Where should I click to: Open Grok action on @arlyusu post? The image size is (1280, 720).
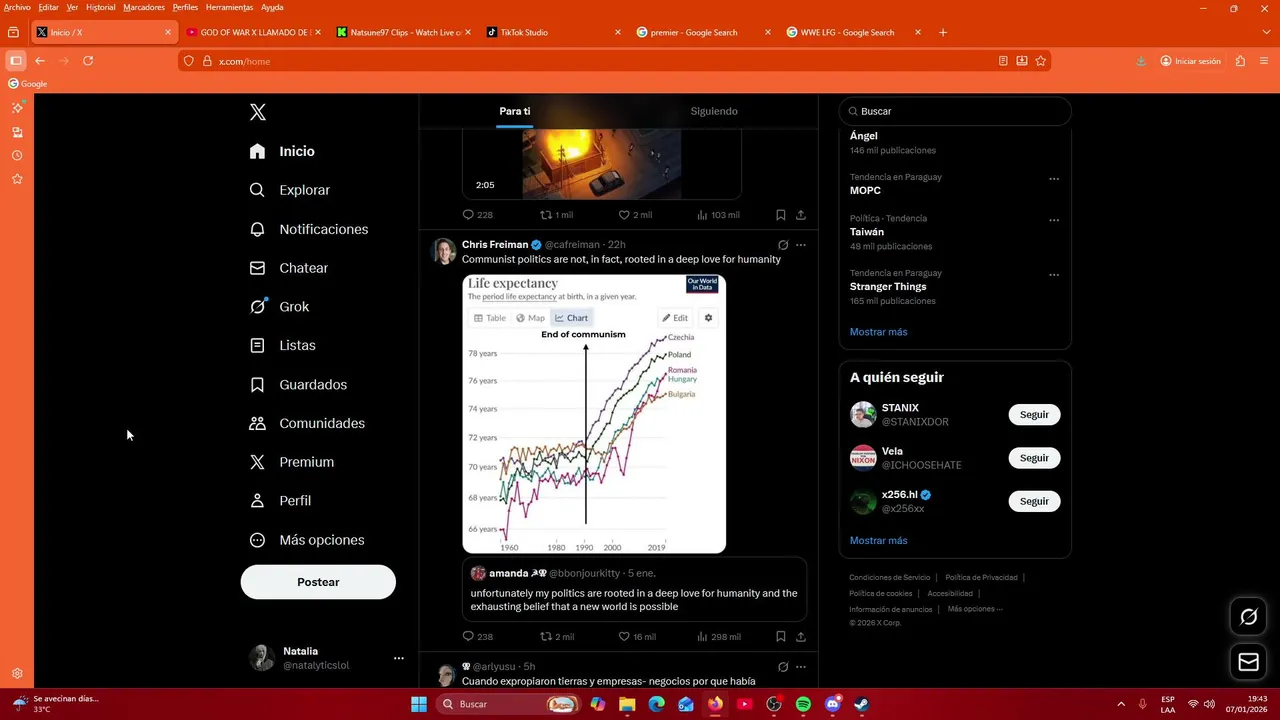click(783, 667)
